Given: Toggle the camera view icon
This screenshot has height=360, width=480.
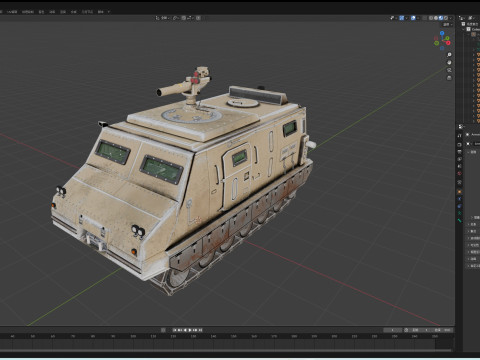Looking at the screenshot, I should coord(449,70).
